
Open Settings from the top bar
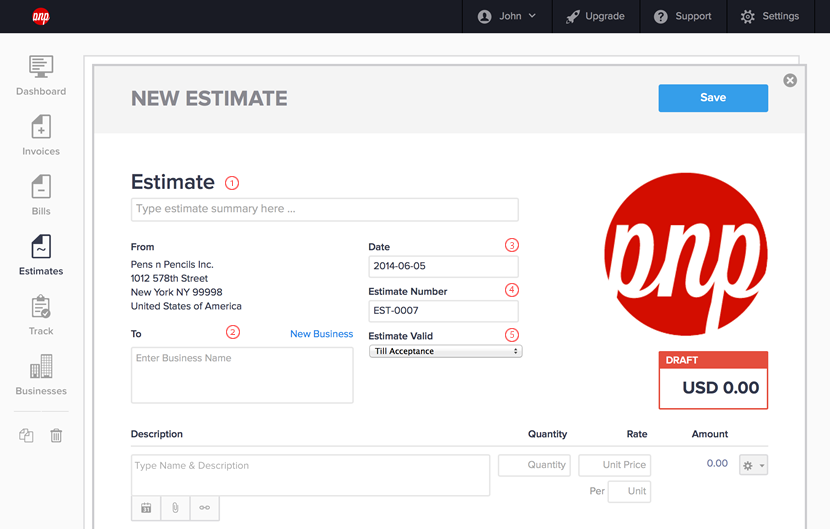pyautogui.click(x=770, y=16)
